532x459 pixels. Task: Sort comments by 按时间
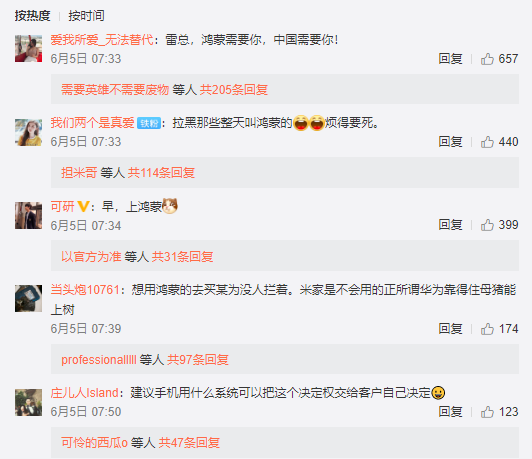(86, 16)
